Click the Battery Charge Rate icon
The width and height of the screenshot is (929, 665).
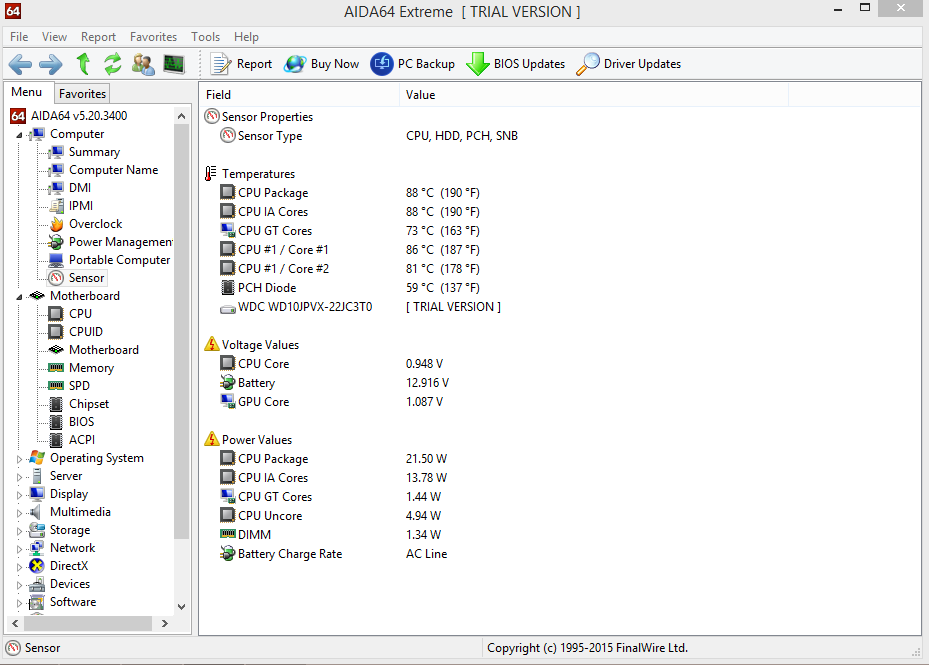[228, 554]
